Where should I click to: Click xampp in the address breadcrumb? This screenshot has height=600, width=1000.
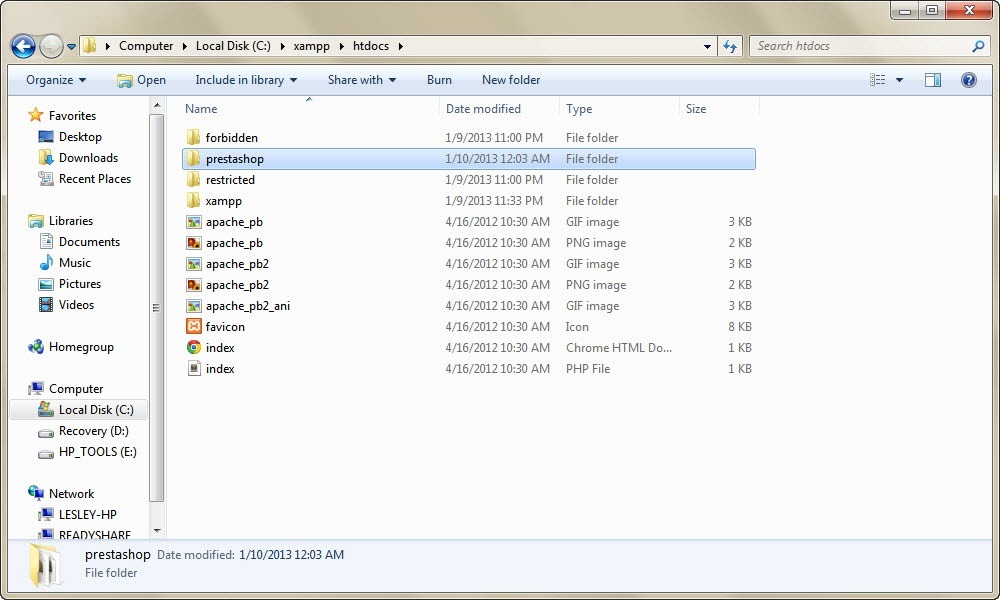point(311,46)
